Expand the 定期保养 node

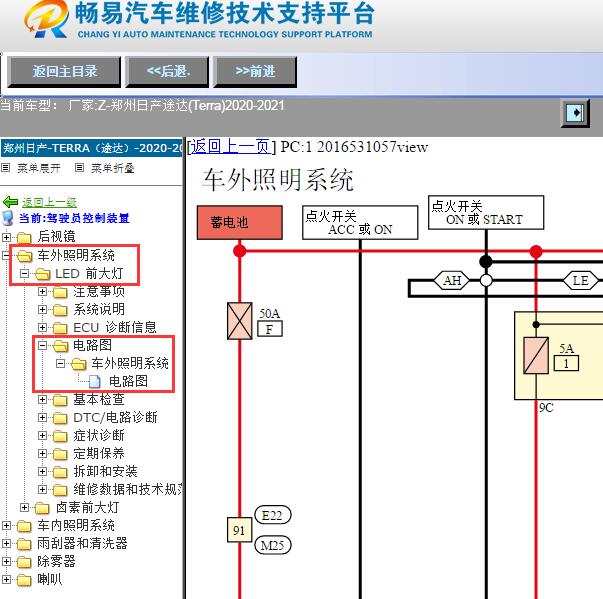(42, 453)
